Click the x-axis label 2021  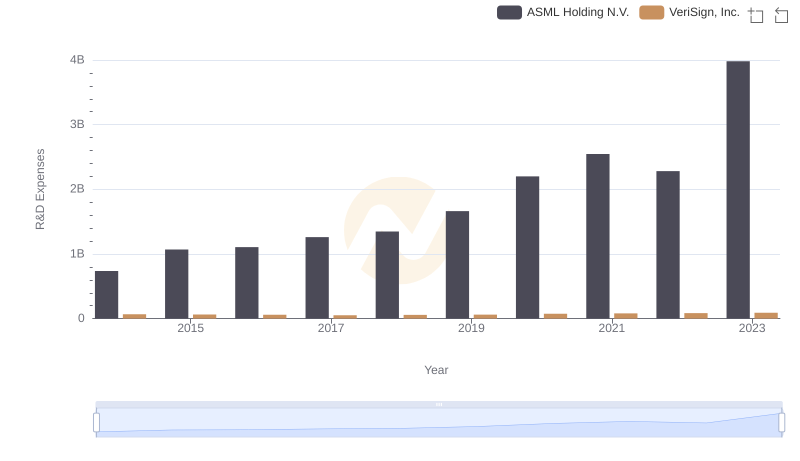coord(611,328)
